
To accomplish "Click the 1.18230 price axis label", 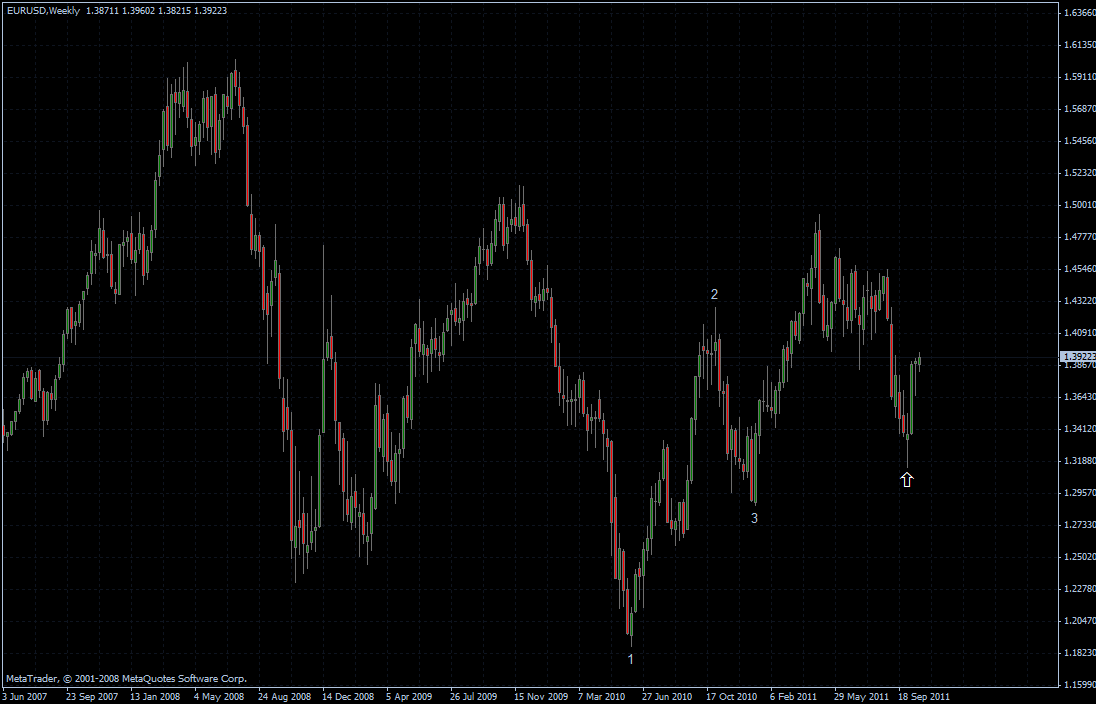I will (x=1080, y=653).
